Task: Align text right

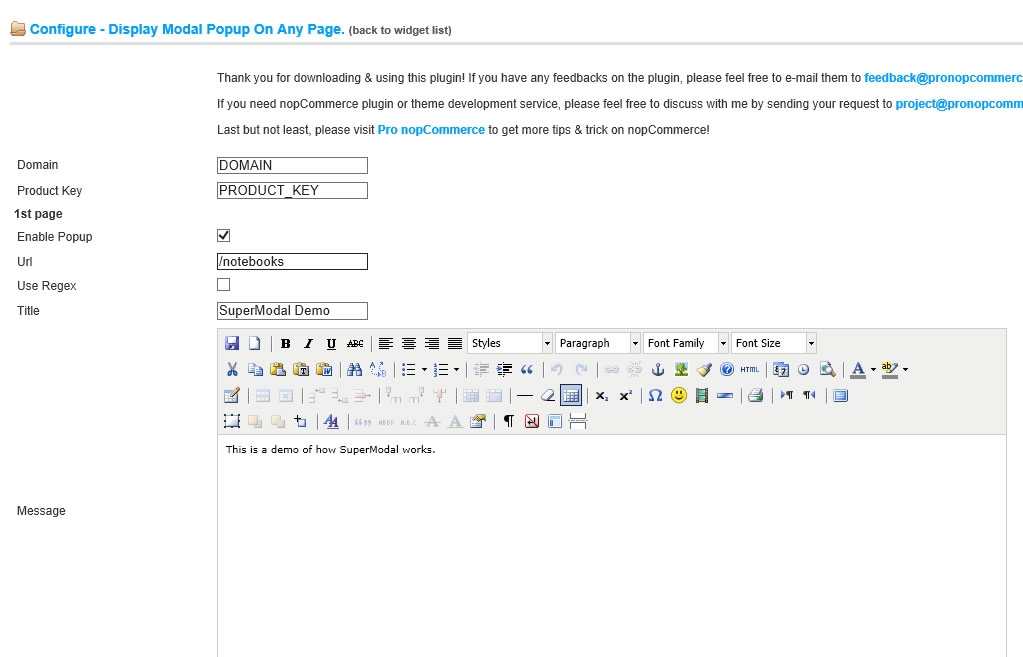Action: pos(432,343)
